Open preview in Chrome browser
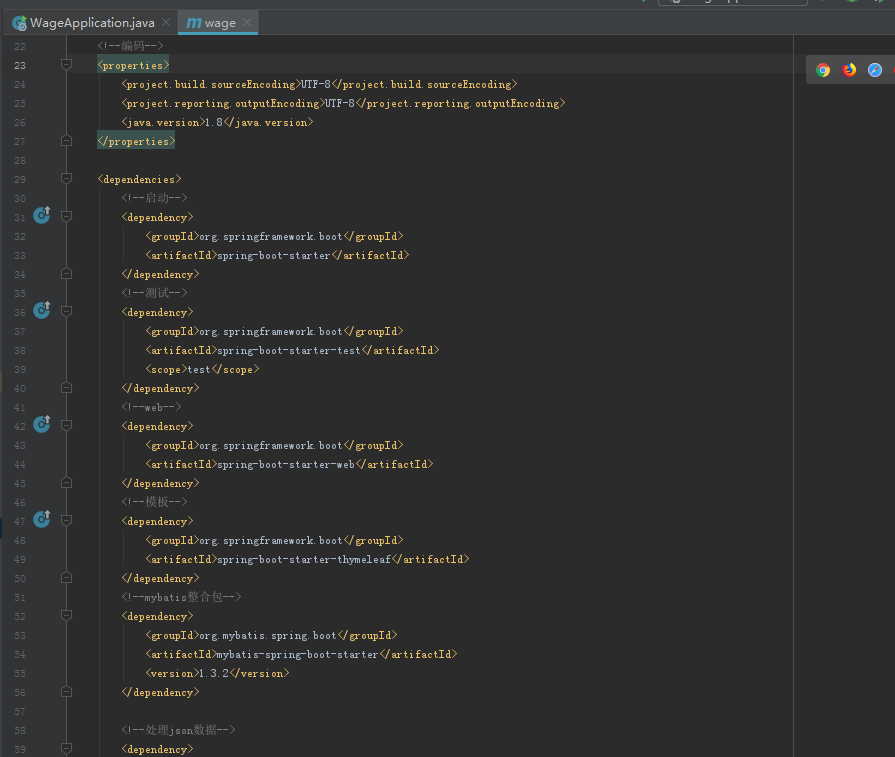 click(823, 70)
